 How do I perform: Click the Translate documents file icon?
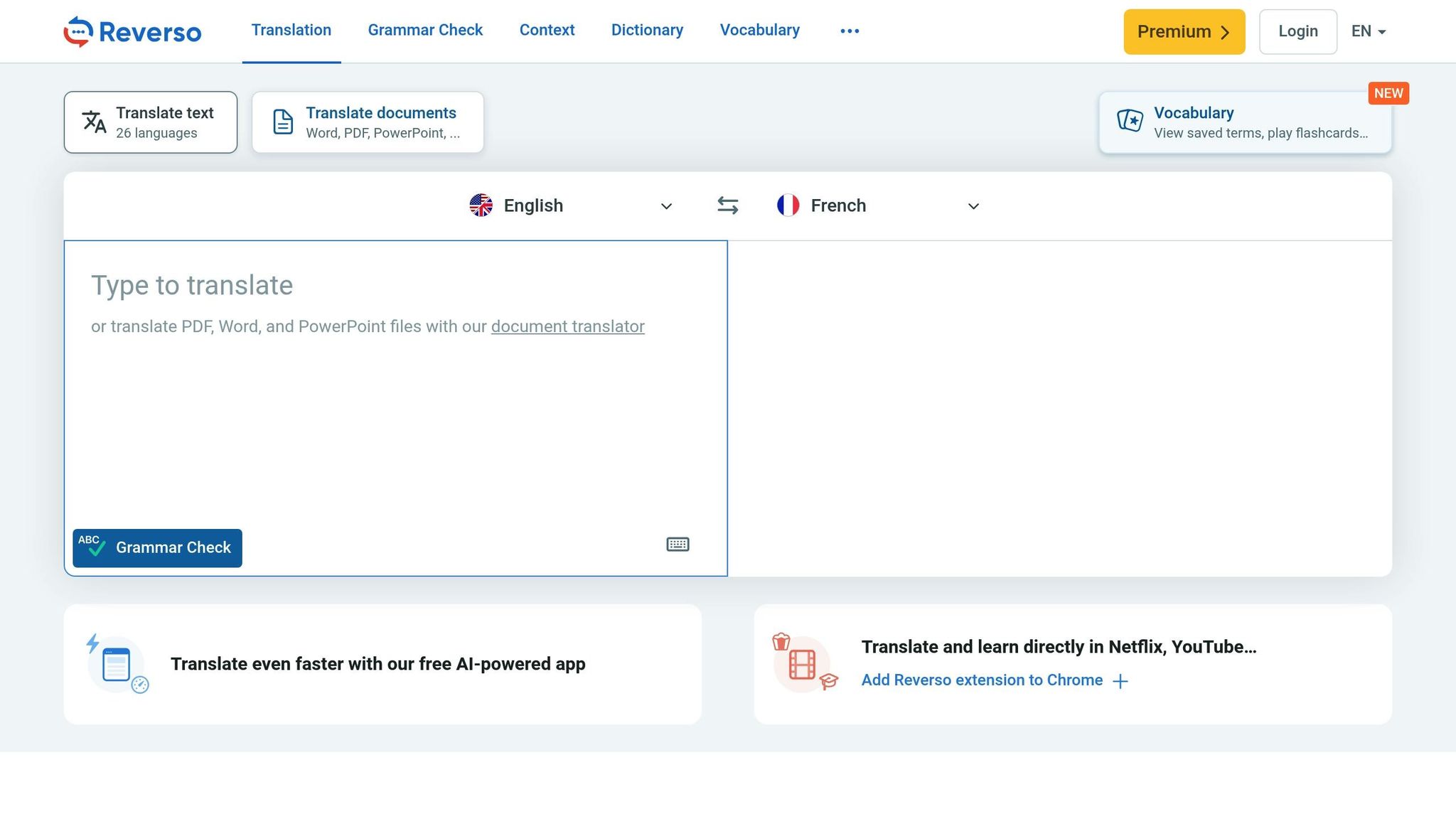[283, 122]
